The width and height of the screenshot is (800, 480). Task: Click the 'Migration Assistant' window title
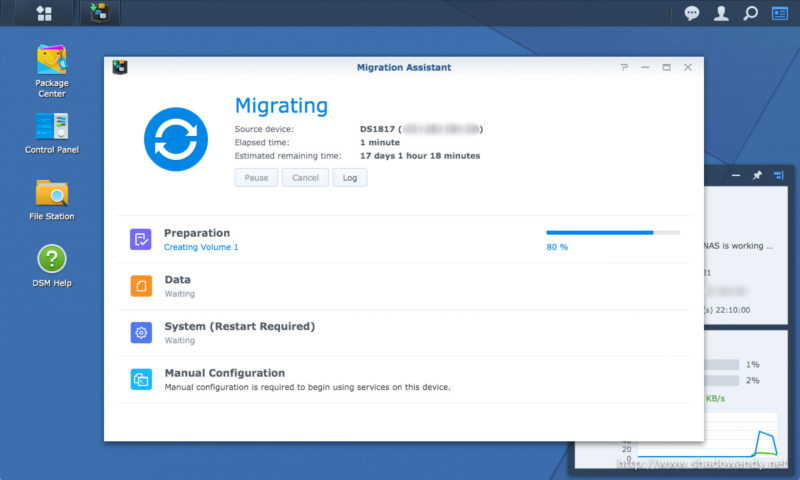tap(404, 67)
